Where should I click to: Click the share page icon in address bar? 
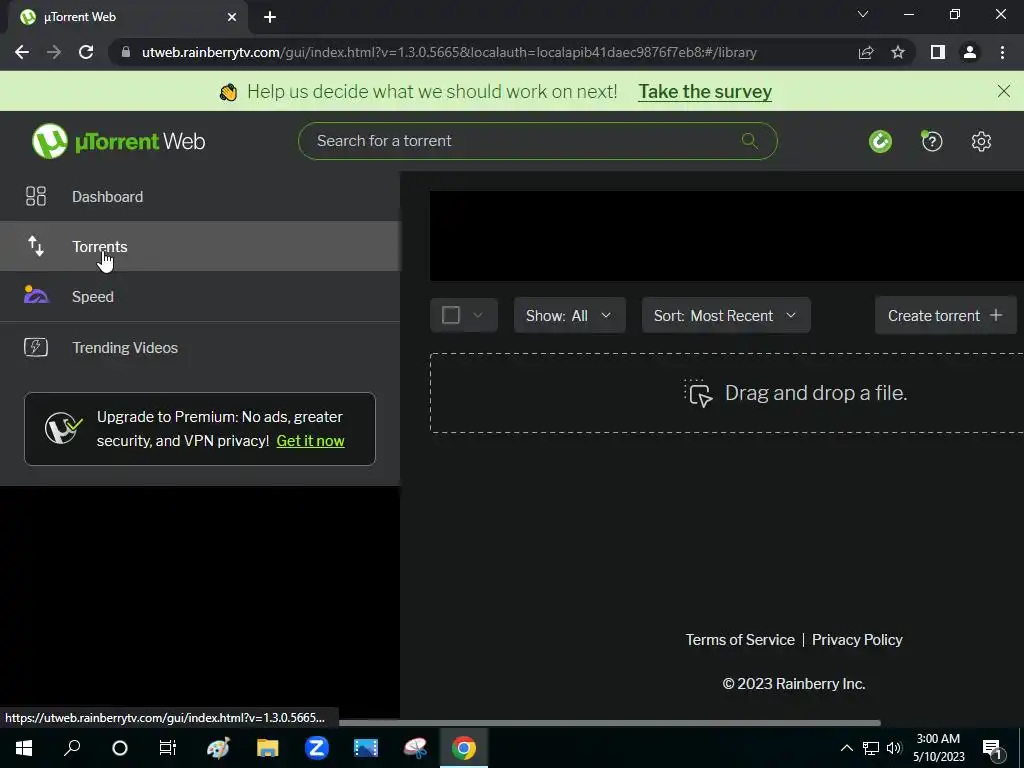866,52
